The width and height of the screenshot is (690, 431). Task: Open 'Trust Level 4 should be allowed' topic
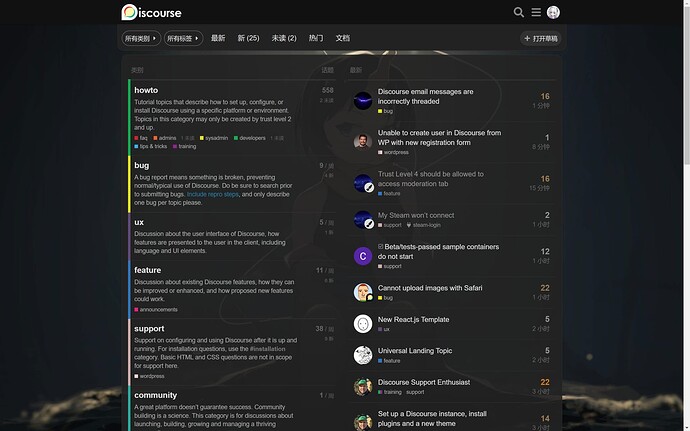430,179
